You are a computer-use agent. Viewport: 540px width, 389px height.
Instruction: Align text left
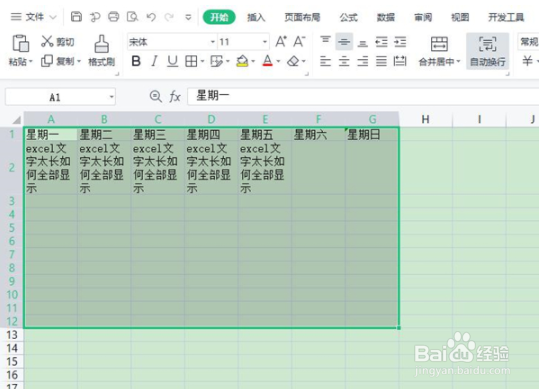tap(325, 61)
